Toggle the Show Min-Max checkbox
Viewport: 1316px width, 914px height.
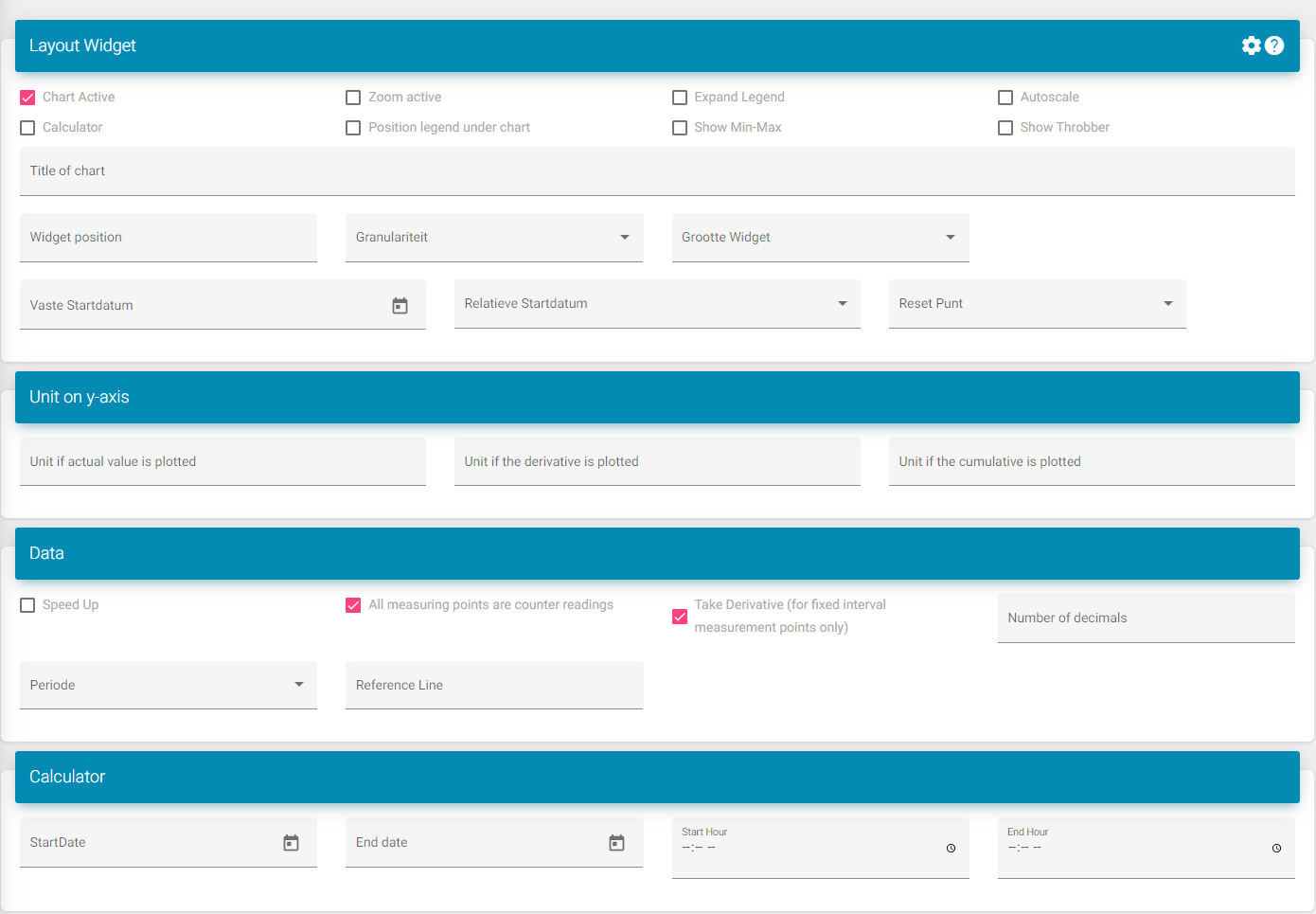(x=680, y=128)
